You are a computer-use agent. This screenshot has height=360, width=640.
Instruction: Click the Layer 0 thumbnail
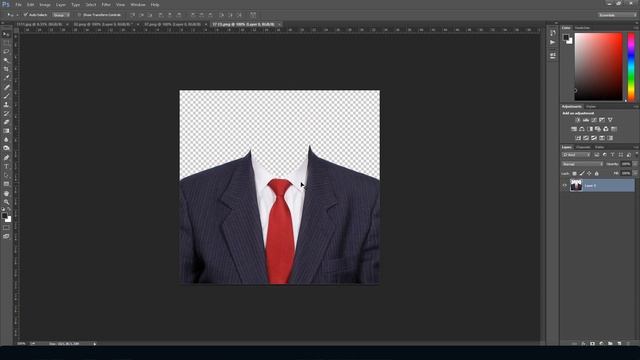576,186
